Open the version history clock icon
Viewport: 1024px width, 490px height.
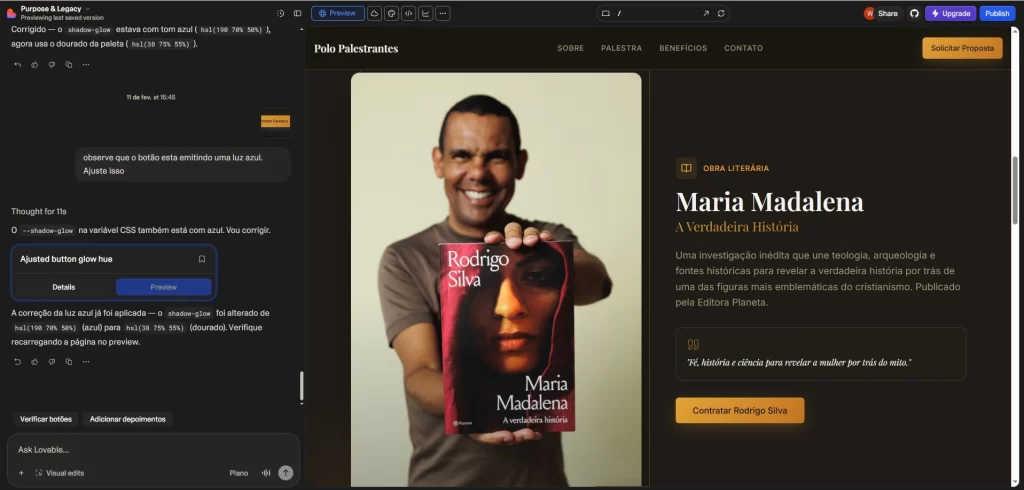[280, 13]
